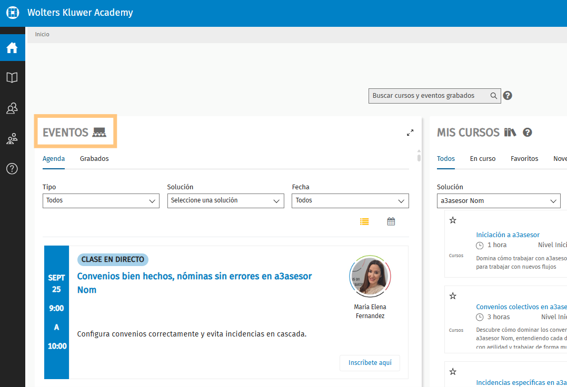The width and height of the screenshot is (567, 387).
Task: Click the help icon beside Mis Cursos
Action: 528,132
